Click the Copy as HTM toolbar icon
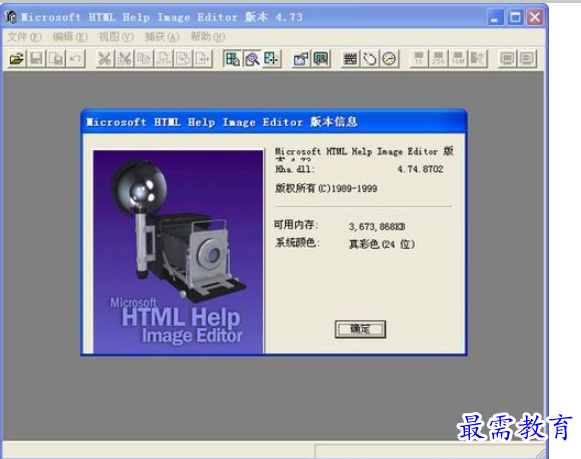The height and width of the screenshot is (459, 581). point(164,59)
